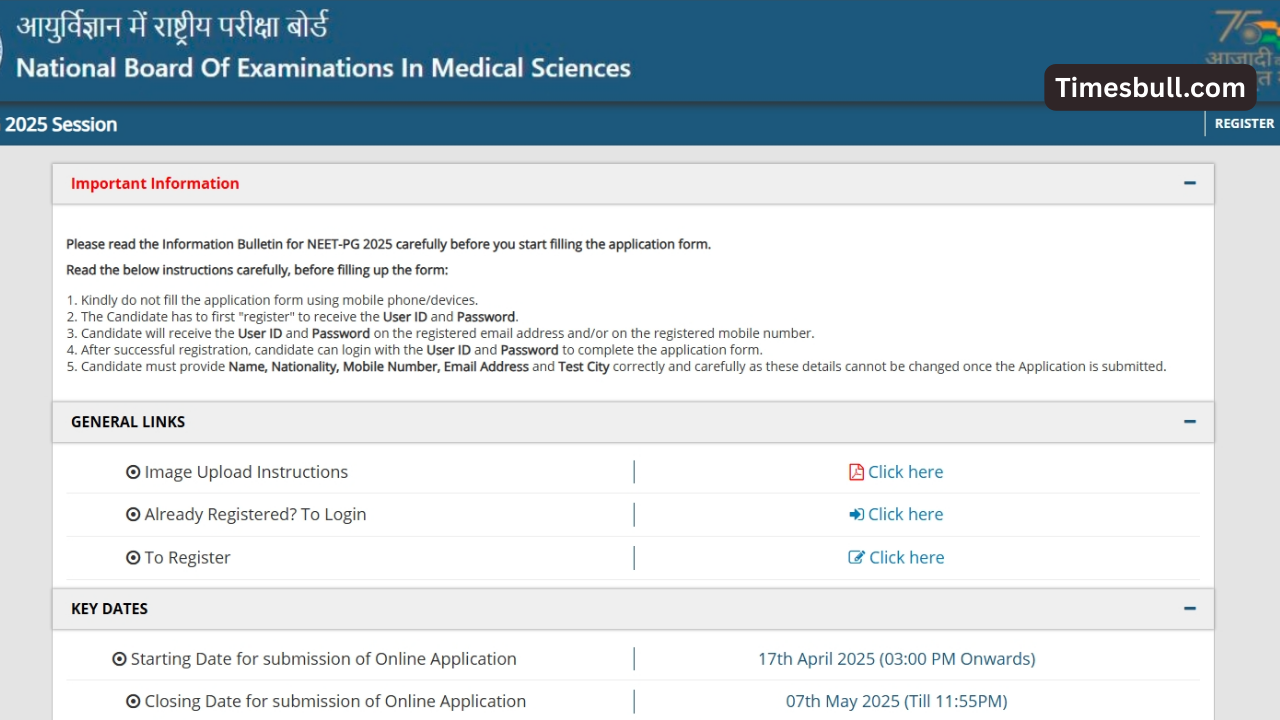Click the PDF icon for Image Upload Instructions
The height and width of the screenshot is (720, 1280).
coord(856,472)
